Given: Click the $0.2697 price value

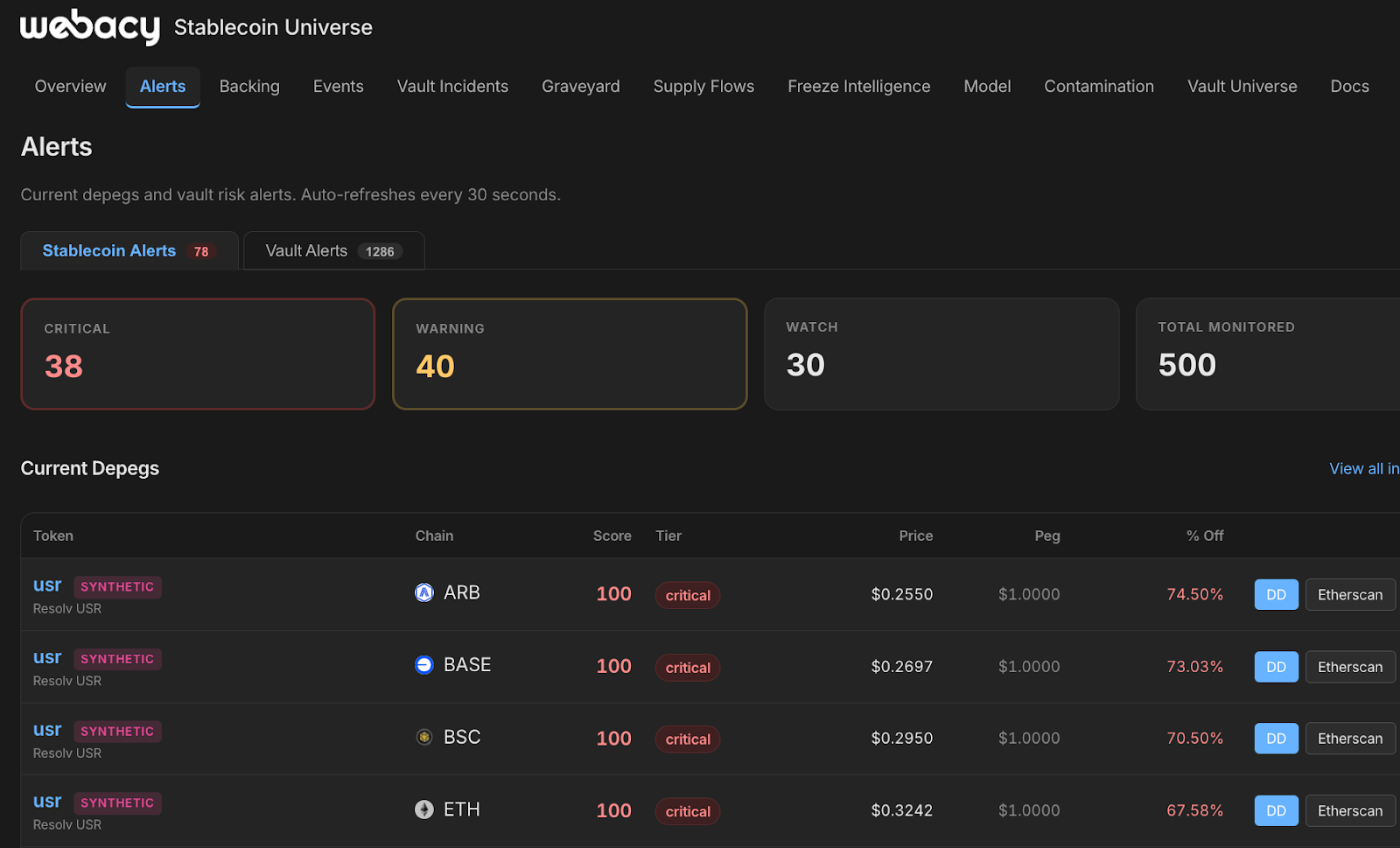Looking at the screenshot, I should (x=902, y=667).
